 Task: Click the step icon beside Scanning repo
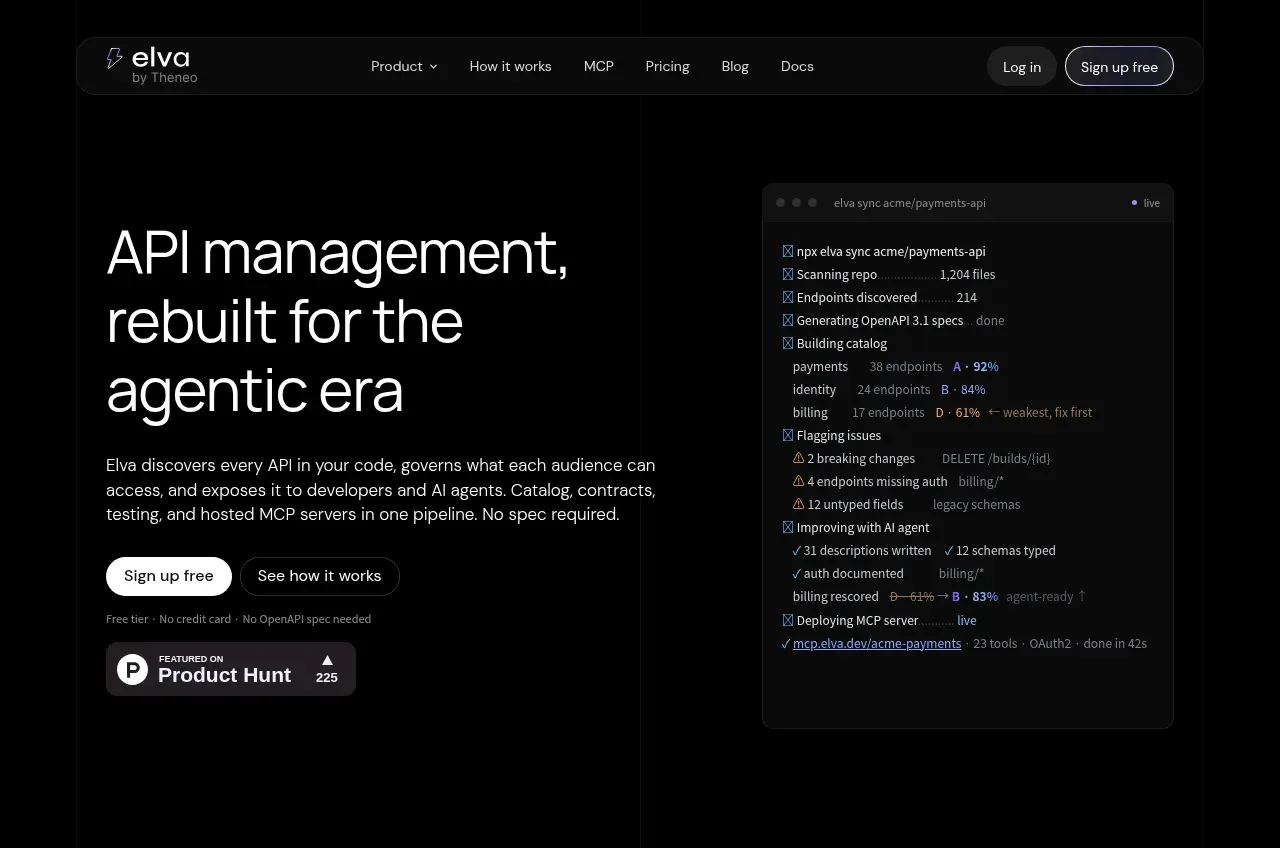pyautogui.click(x=788, y=274)
